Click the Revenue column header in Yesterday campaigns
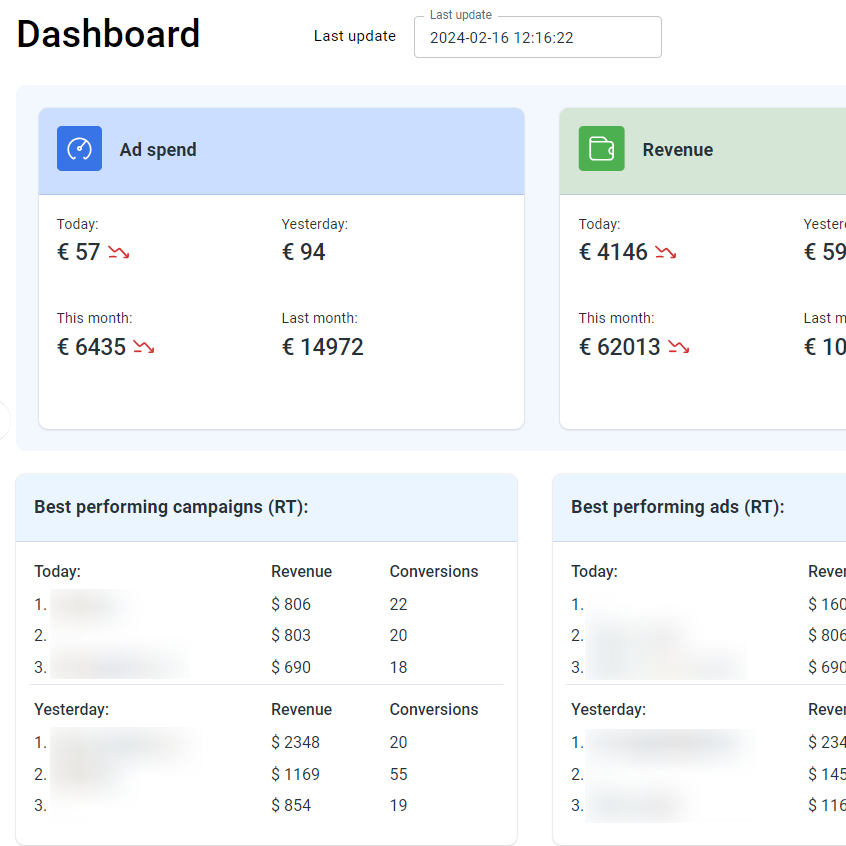The image size is (846, 846). (x=301, y=710)
